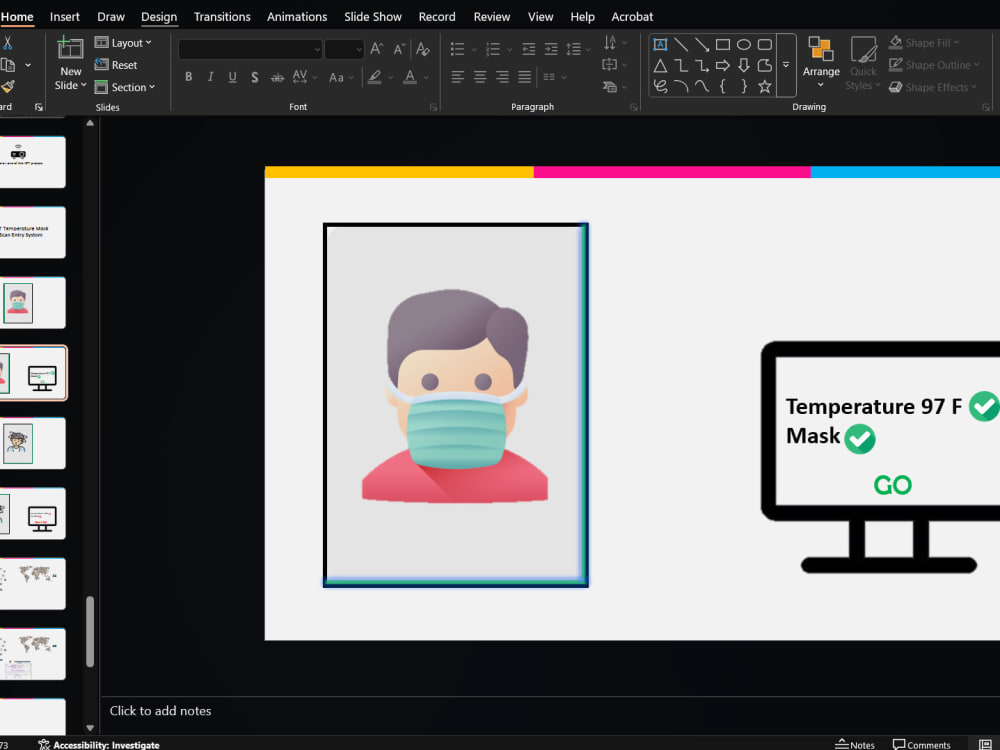
Task: Open the font size combo box
Action: tap(344, 49)
